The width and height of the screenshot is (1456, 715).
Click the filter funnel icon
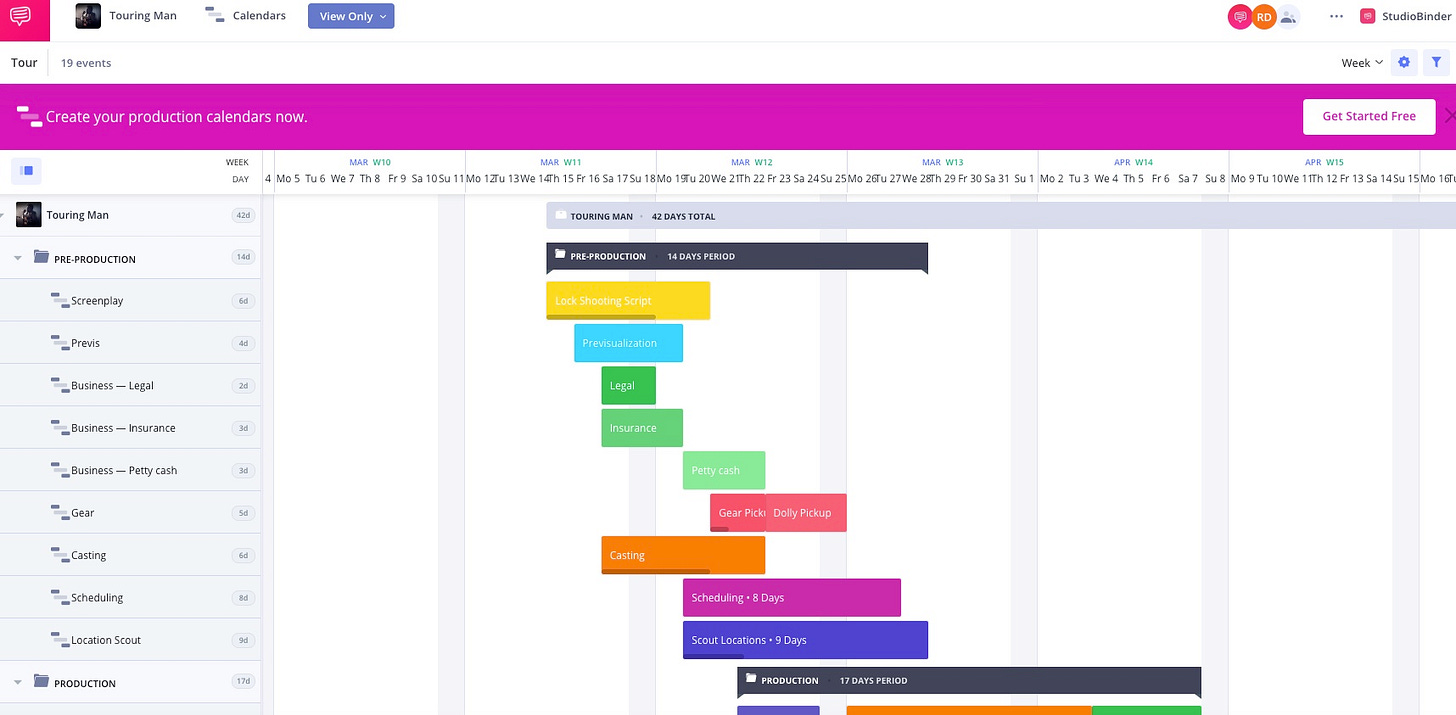click(x=1436, y=62)
